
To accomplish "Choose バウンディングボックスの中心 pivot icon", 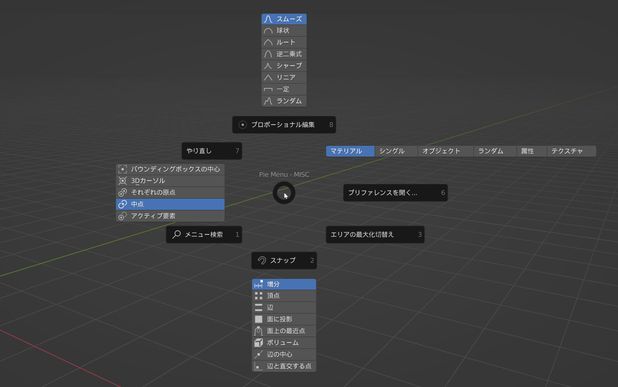I will pyautogui.click(x=123, y=169).
